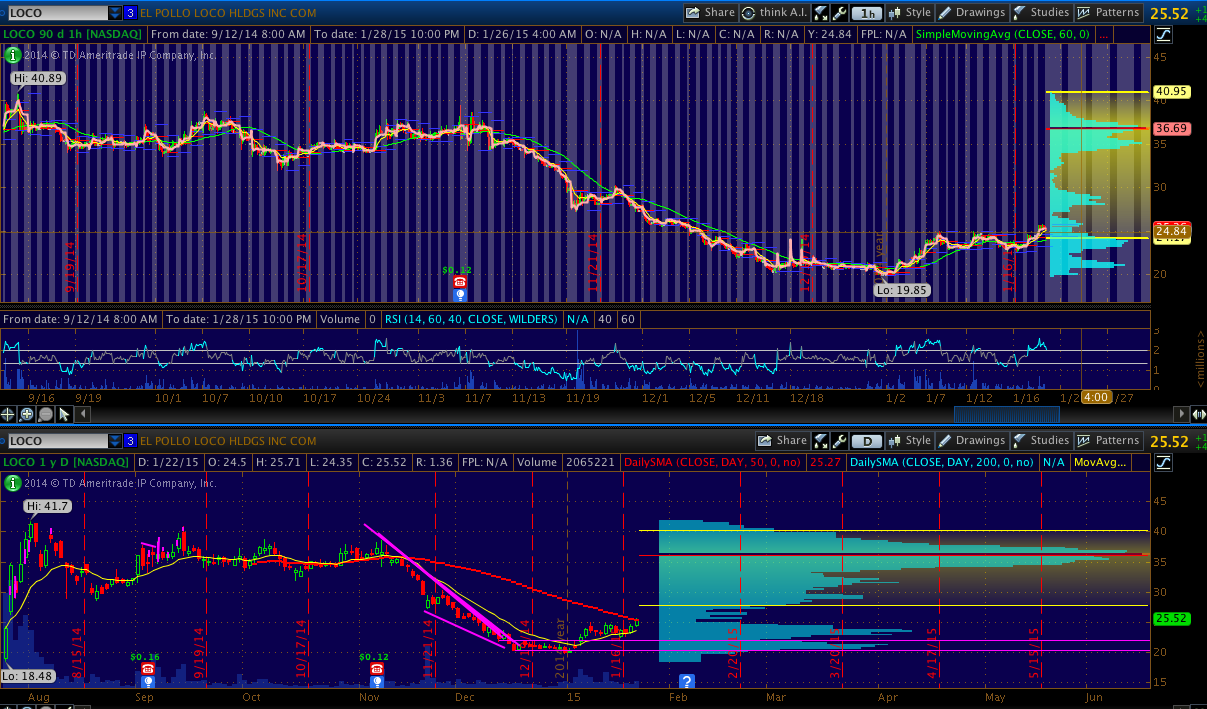Viewport: 1207px width, 709px height.
Task: Click the crosshair pan icon below upper chart
Action: [x=9, y=414]
